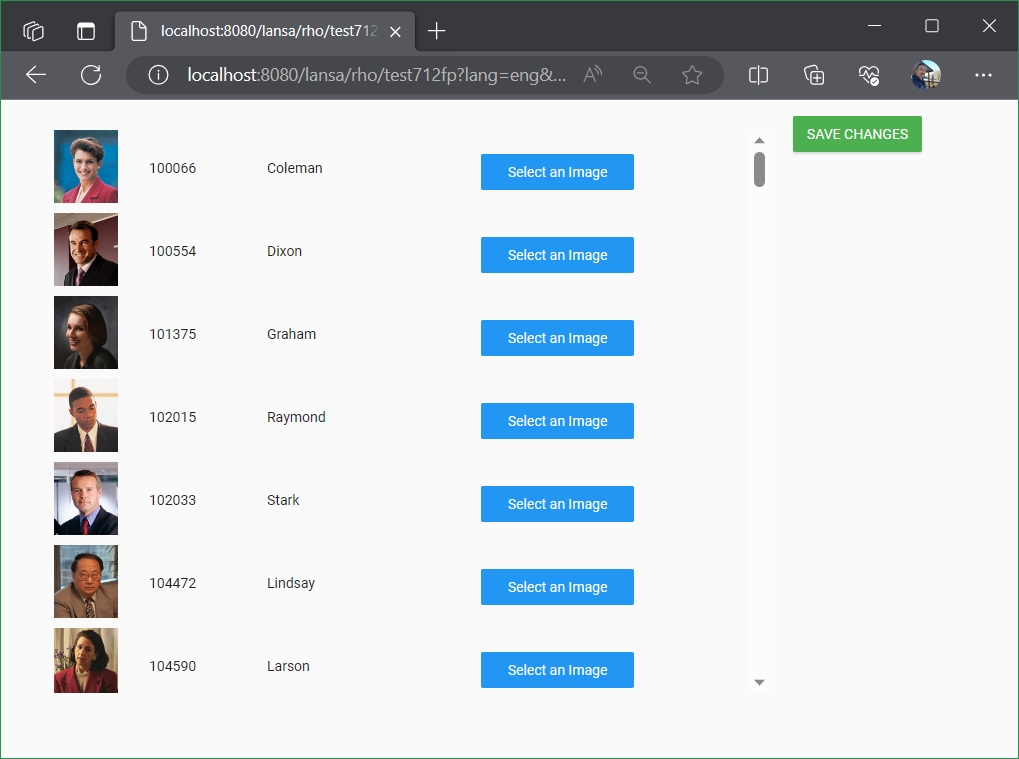
Task: View site information icon in address bar
Action: 157,75
